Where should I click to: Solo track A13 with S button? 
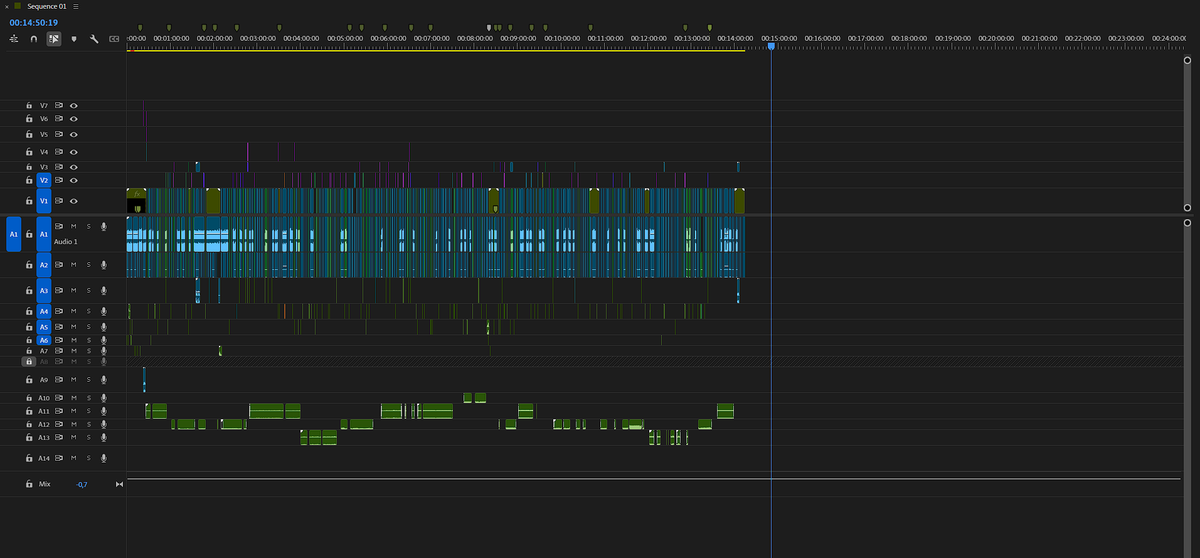click(x=88, y=437)
